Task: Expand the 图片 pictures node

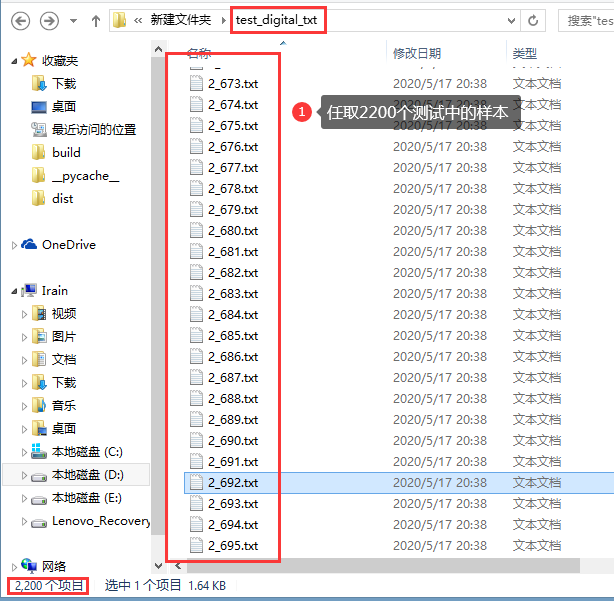Action: (24, 337)
